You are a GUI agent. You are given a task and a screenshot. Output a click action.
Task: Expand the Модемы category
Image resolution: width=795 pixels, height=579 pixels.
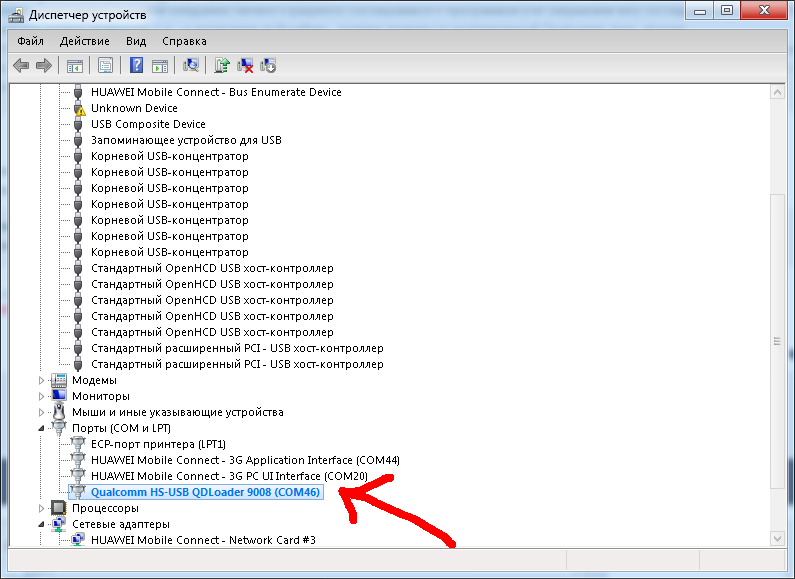pyautogui.click(x=42, y=380)
